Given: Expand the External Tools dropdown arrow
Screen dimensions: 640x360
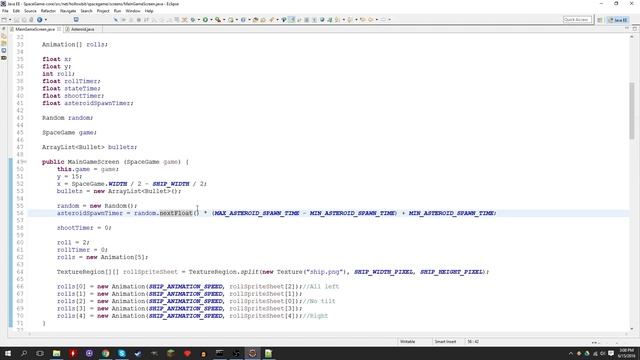Looking at the screenshot, I should pyautogui.click(x=224, y=20).
